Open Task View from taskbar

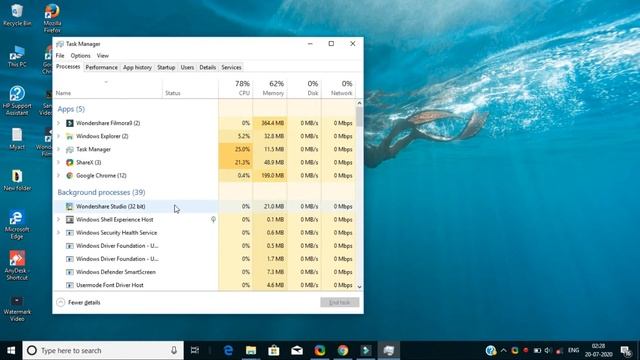coord(195,350)
